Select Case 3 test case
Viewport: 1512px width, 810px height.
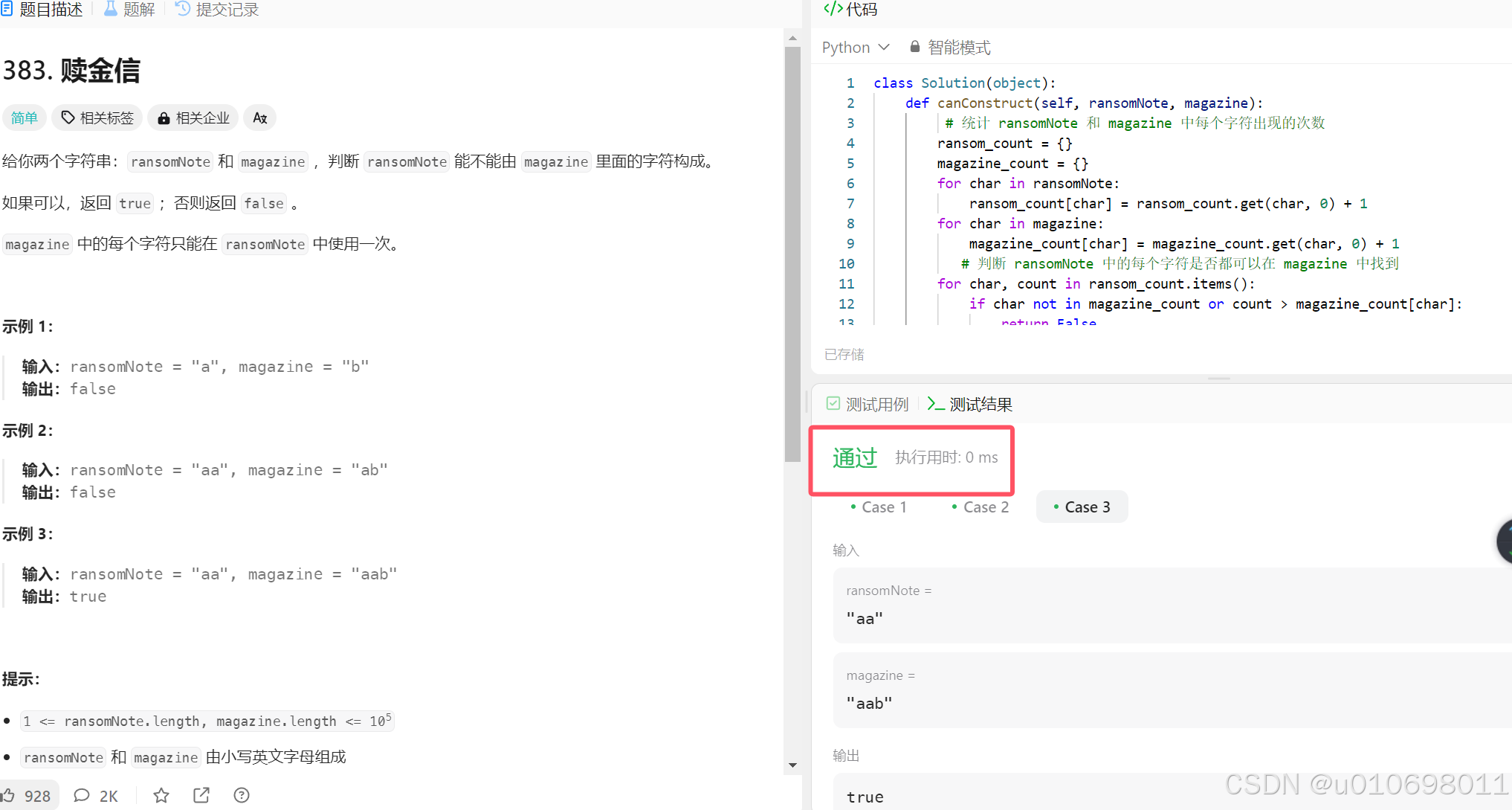click(x=1082, y=507)
